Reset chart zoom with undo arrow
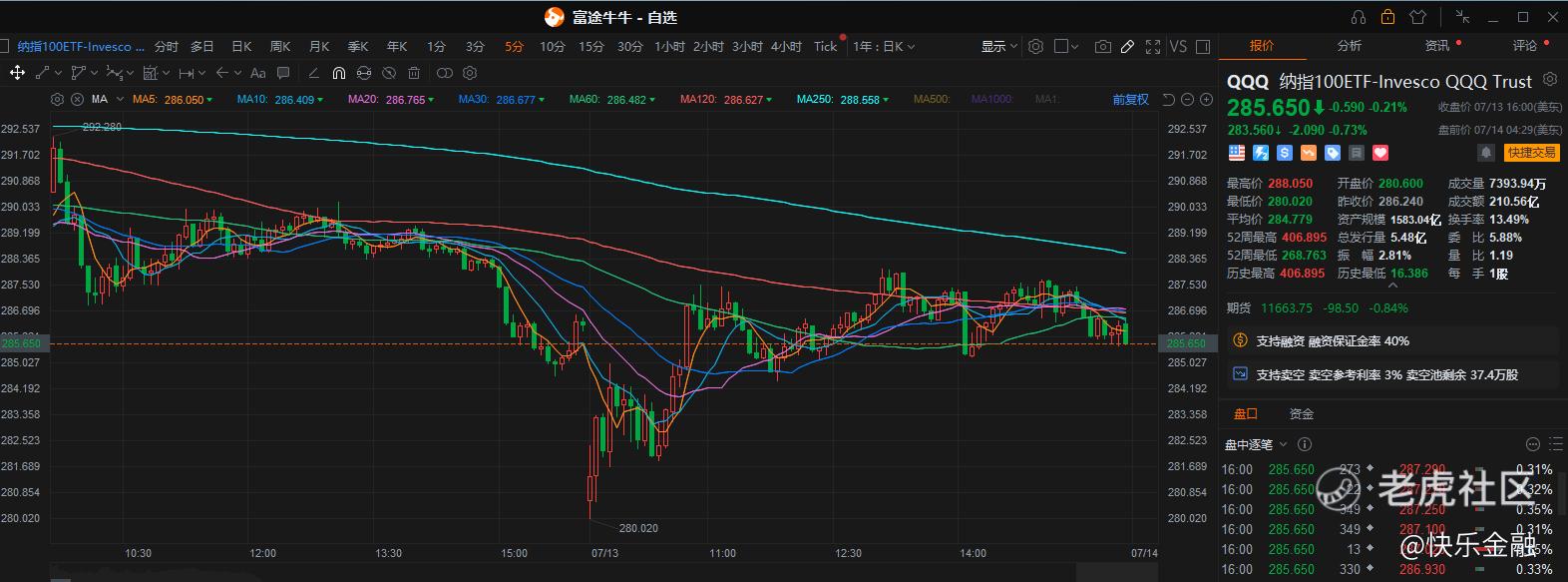The image size is (1568, 582). point(1167,99)
